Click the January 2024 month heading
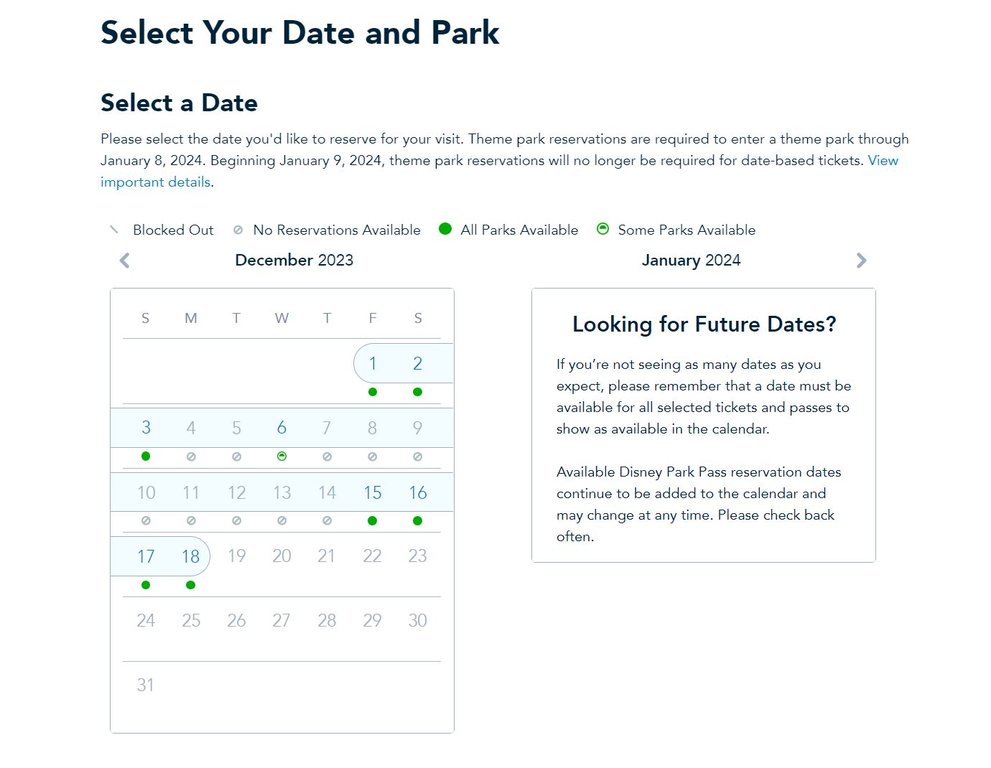The width and height of the screenshot is (991, 768). point(691,260)
